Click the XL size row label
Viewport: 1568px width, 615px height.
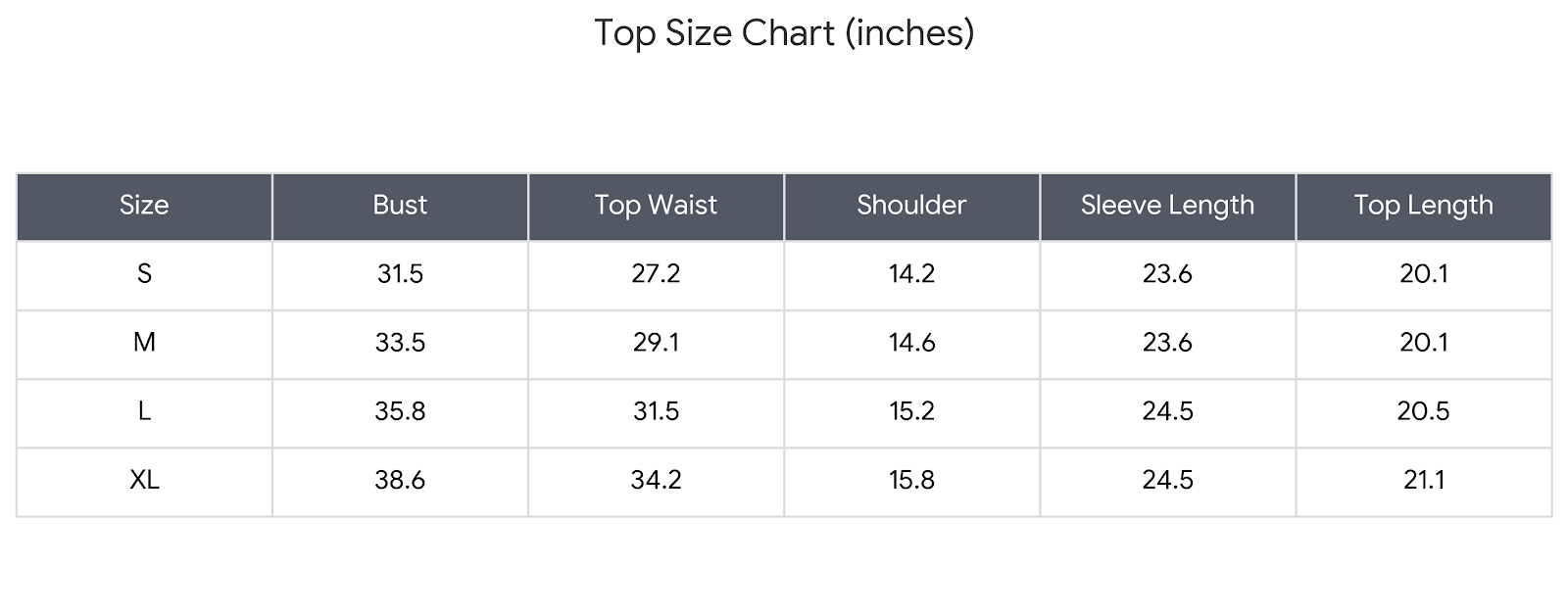144,480
